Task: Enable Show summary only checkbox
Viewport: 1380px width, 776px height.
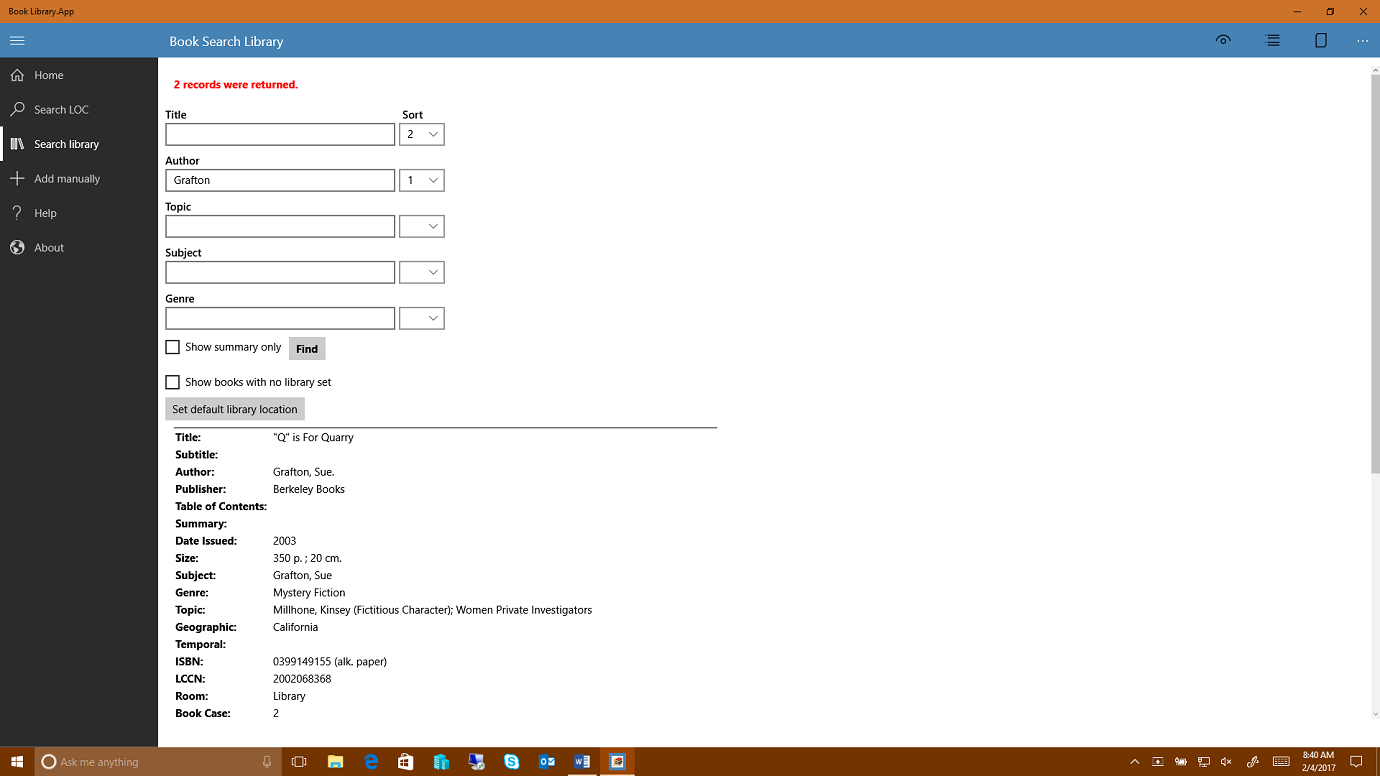Action: [172, 347]
